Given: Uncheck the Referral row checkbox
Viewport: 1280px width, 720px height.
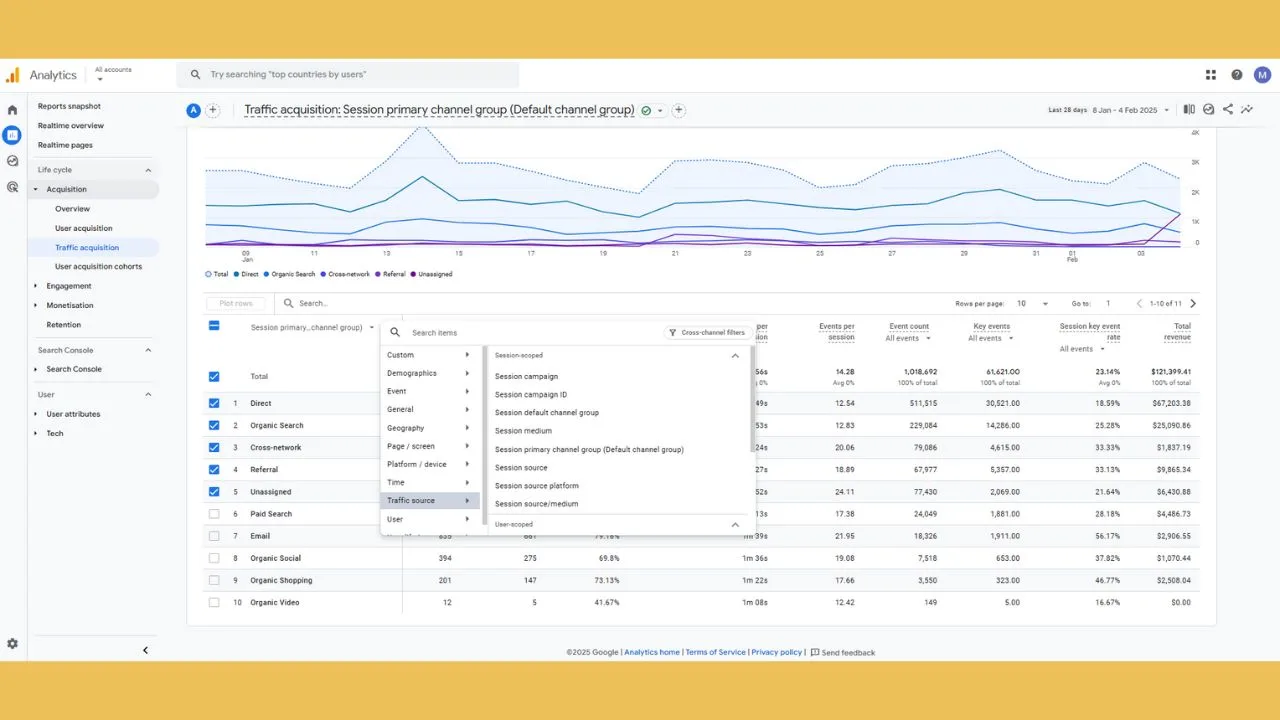Looking at the screenshot, I should (x=214, y=469).
